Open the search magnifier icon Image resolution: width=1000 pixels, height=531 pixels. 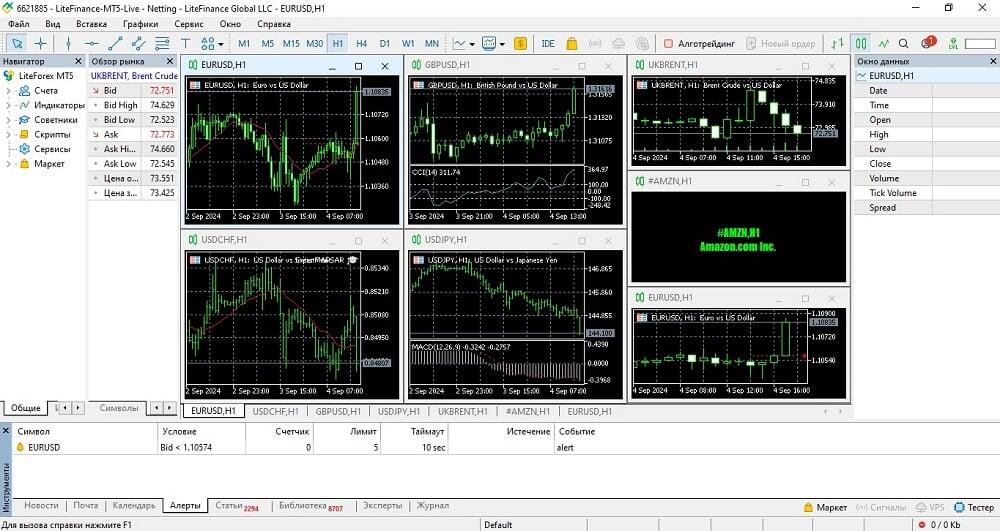click(904, 43)
